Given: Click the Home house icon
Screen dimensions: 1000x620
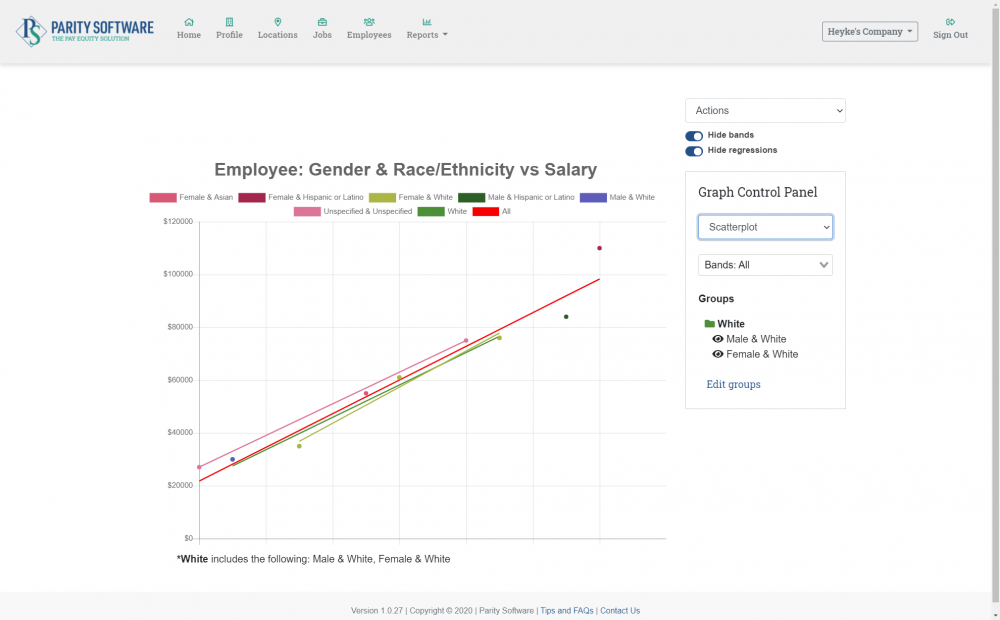Looking at the screenshot, I should click(189, 22).
